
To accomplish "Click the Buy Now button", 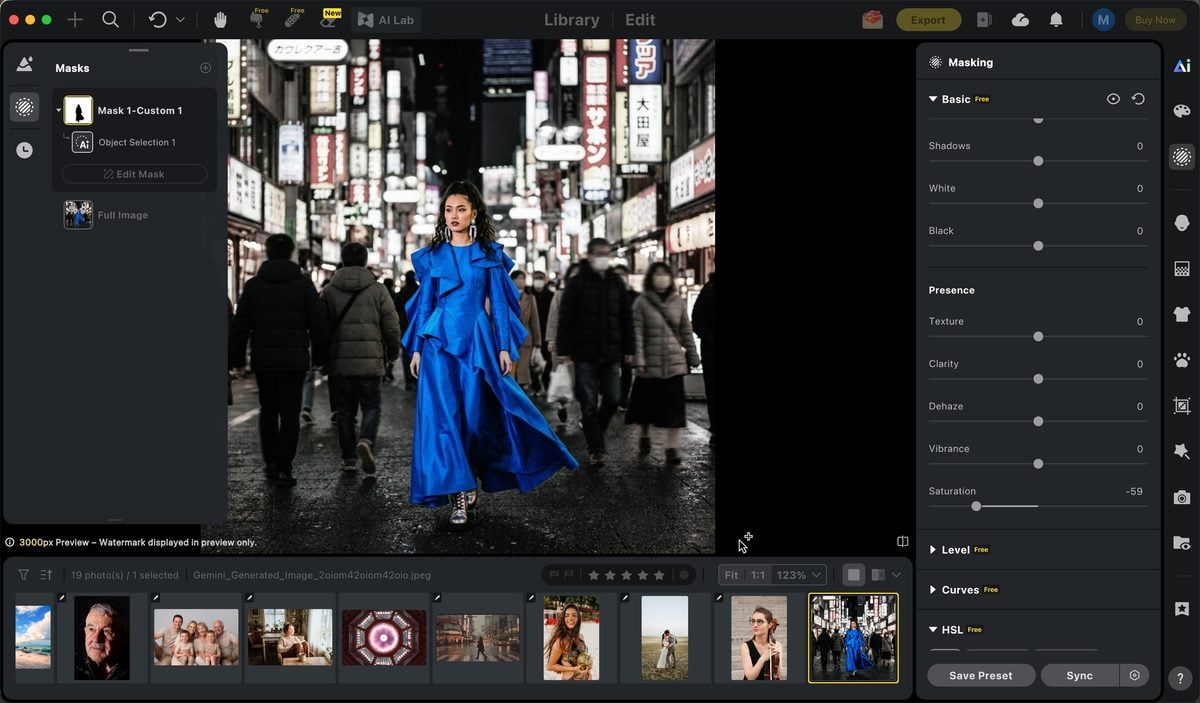I will coord(1155,20).
